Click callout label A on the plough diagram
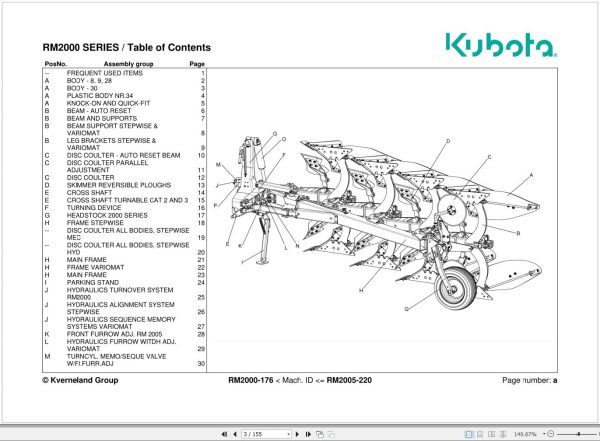 pyautogui.click(x=531, y=175)
